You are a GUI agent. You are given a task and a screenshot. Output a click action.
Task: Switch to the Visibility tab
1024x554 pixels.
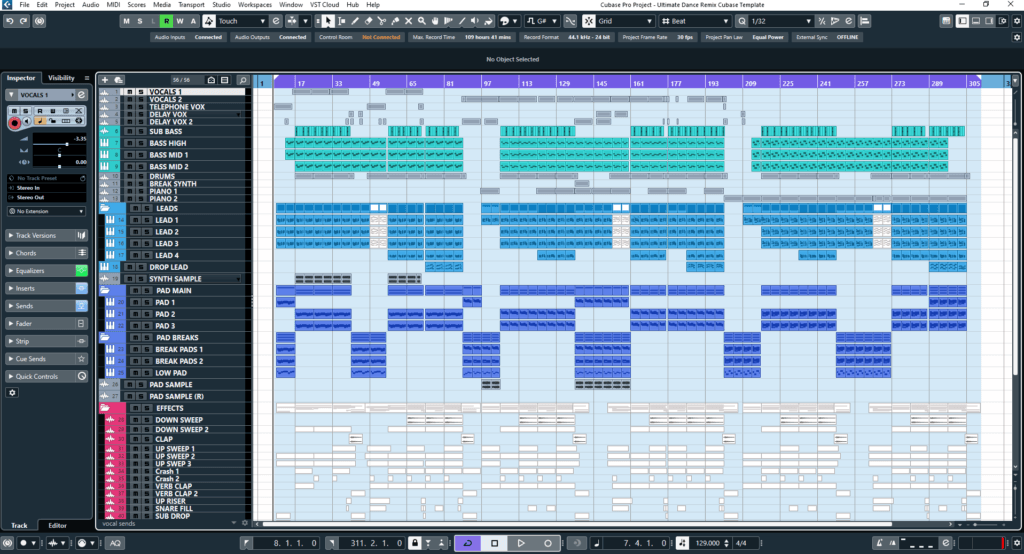click(x=61, y=77)
